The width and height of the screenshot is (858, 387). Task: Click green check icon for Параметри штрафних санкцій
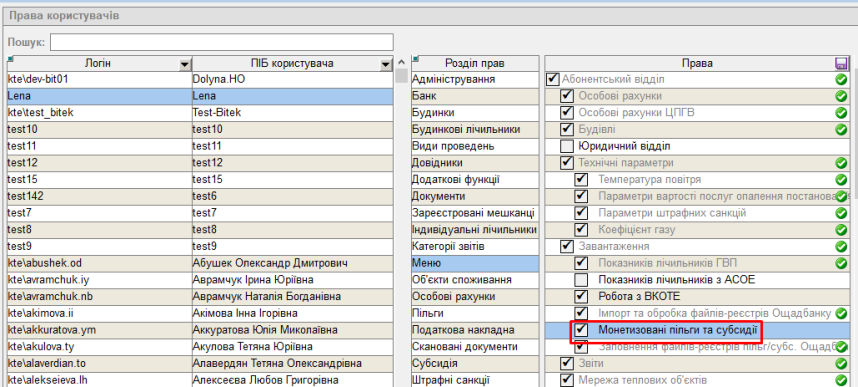[841, 213]
